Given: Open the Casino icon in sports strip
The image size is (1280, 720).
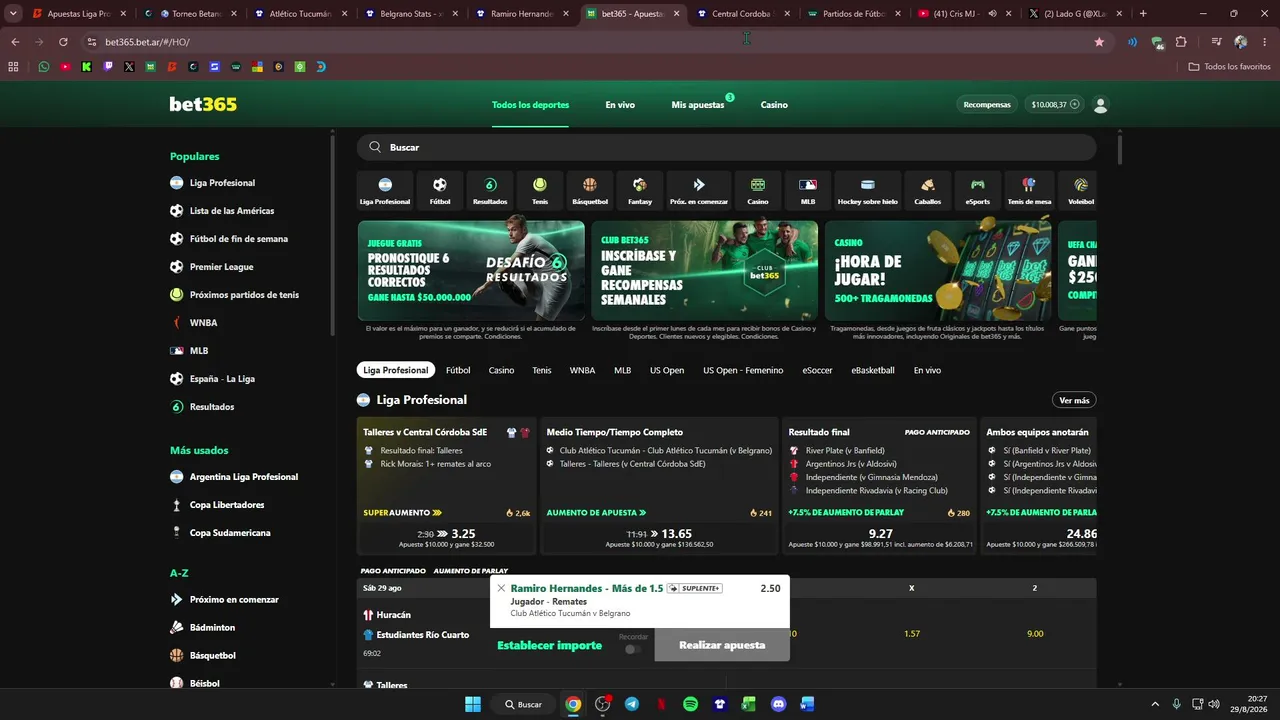Looking at the screenshot, I should (x=758, y=190).
